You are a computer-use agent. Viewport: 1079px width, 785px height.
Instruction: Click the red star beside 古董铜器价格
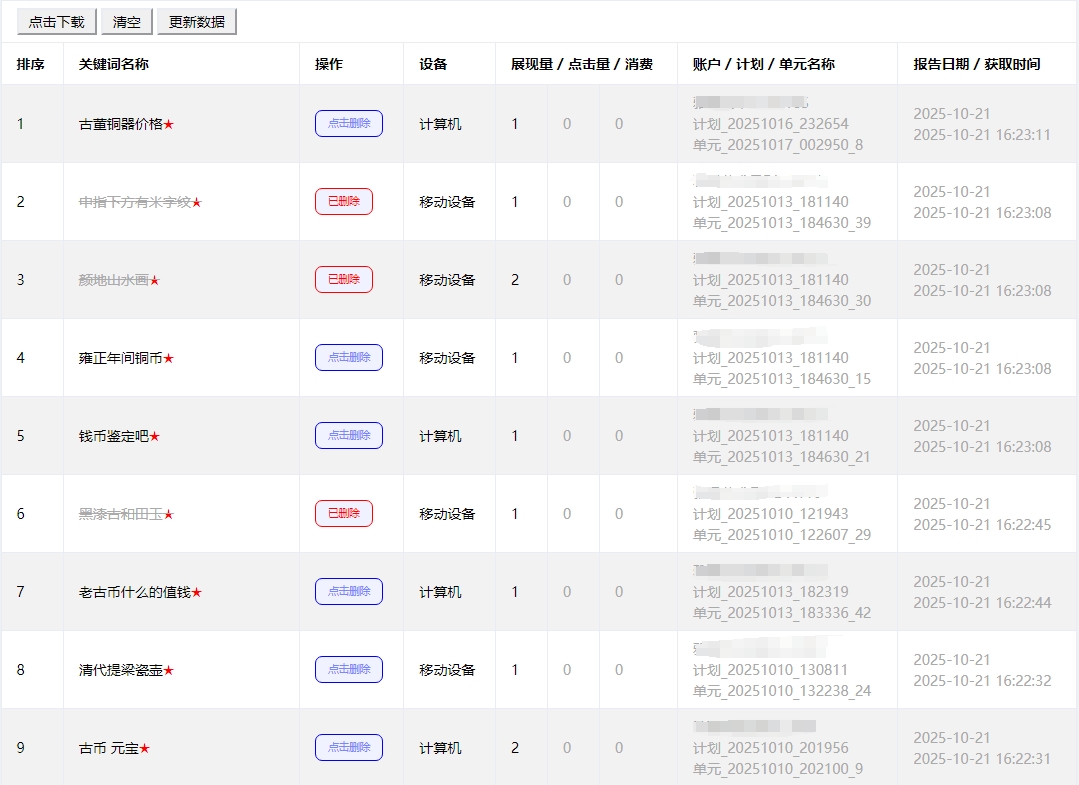click(169, 125)
